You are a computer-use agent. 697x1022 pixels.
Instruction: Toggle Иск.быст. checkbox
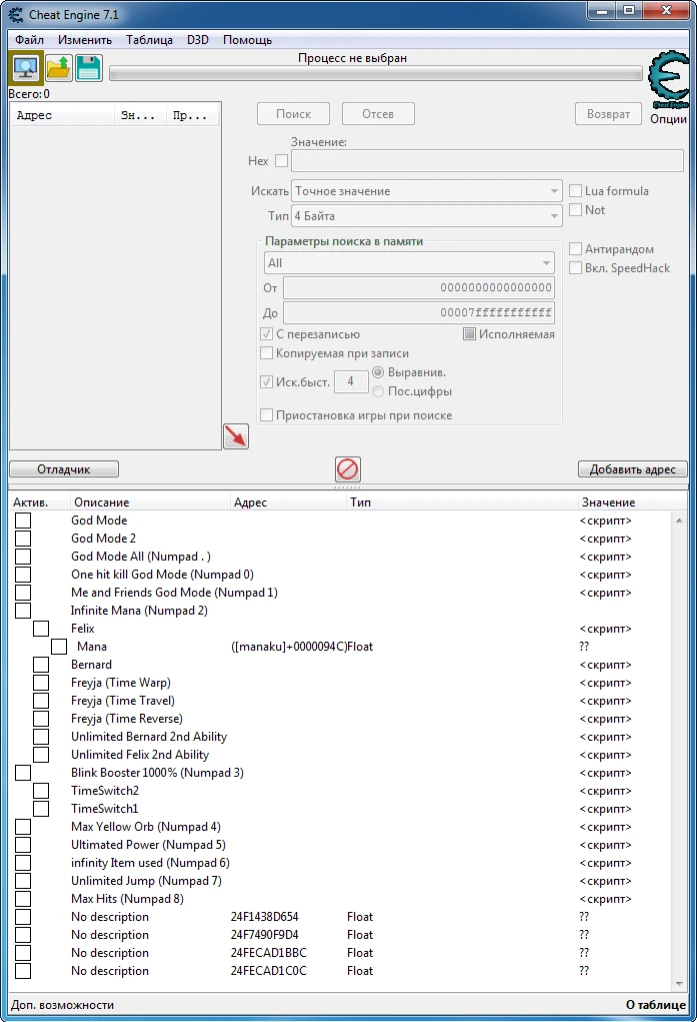[x=266, y=382]
